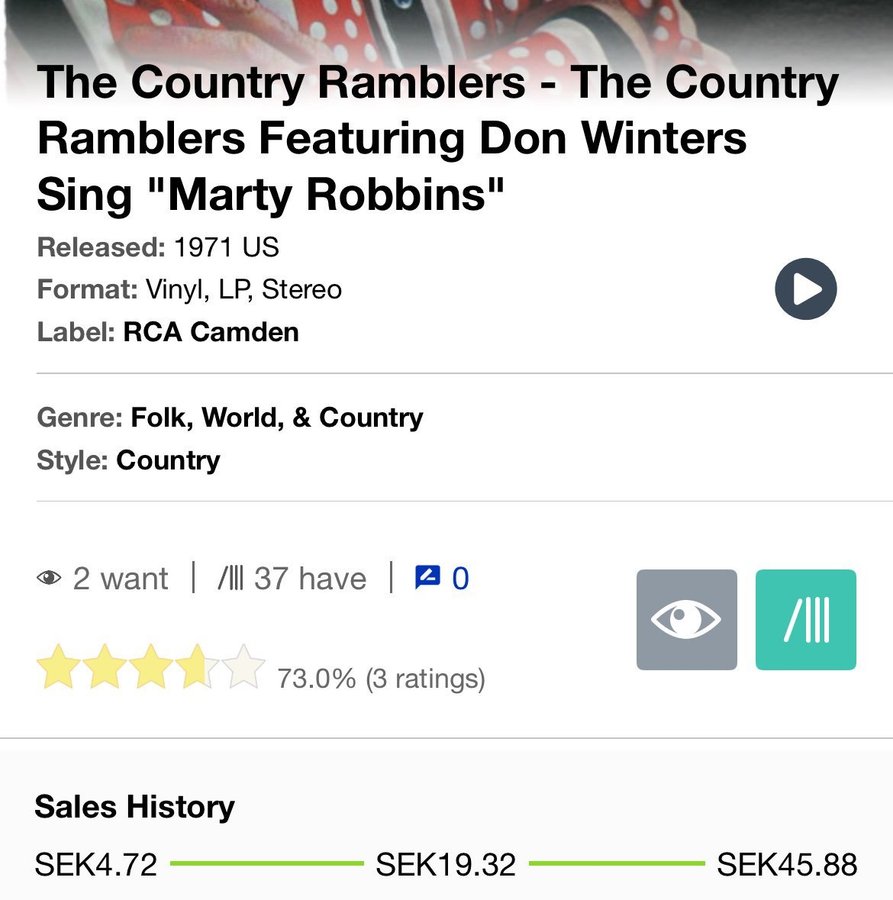Select highest sale price SEK45.88
893x900 pixels.
(787, 864)
